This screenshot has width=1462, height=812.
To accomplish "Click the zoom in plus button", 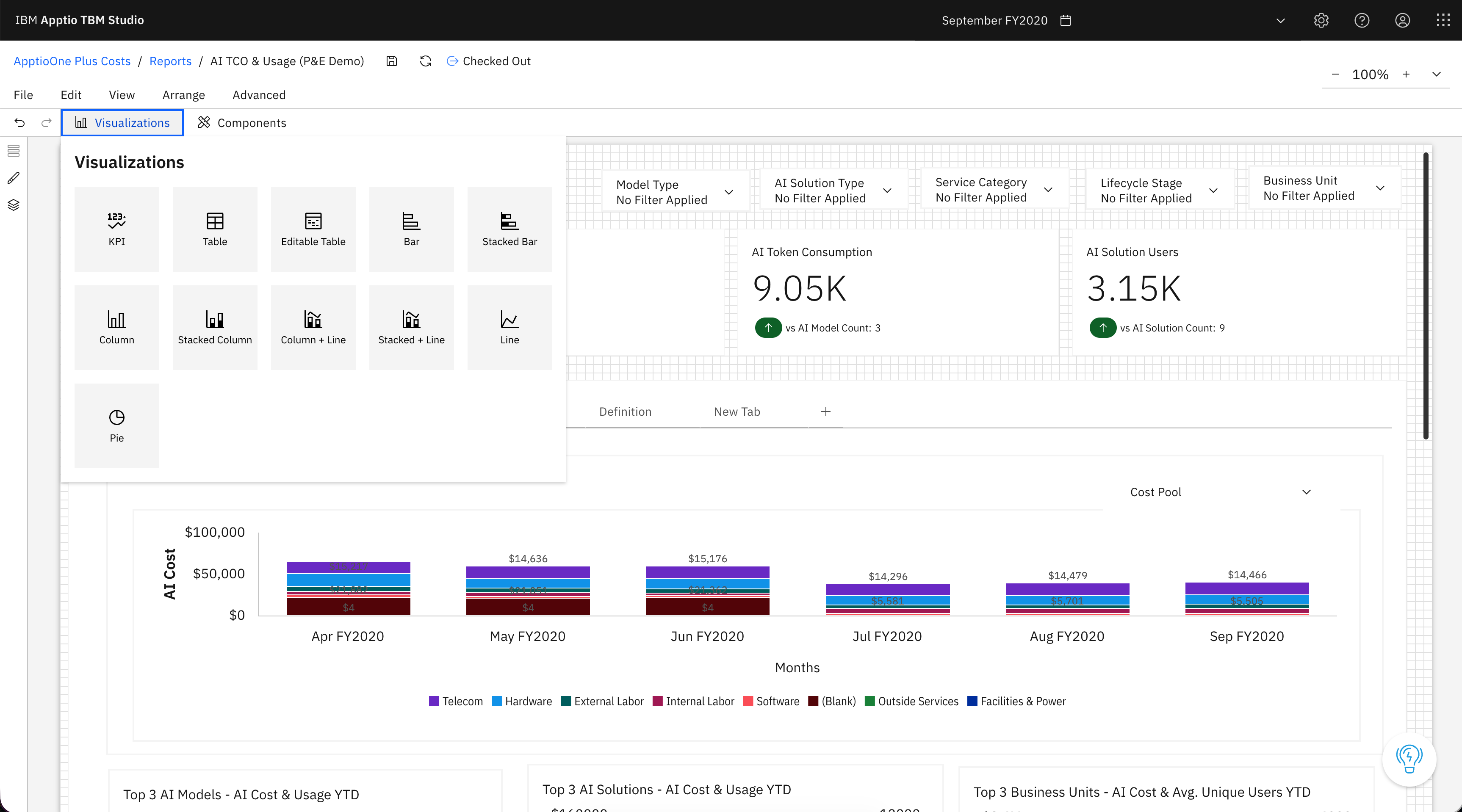I will point(1406,75).
